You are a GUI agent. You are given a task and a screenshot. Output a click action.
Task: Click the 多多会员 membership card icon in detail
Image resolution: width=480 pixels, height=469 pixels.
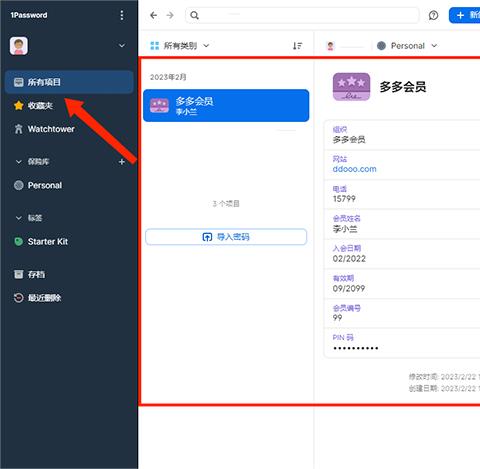pos(351,87)
